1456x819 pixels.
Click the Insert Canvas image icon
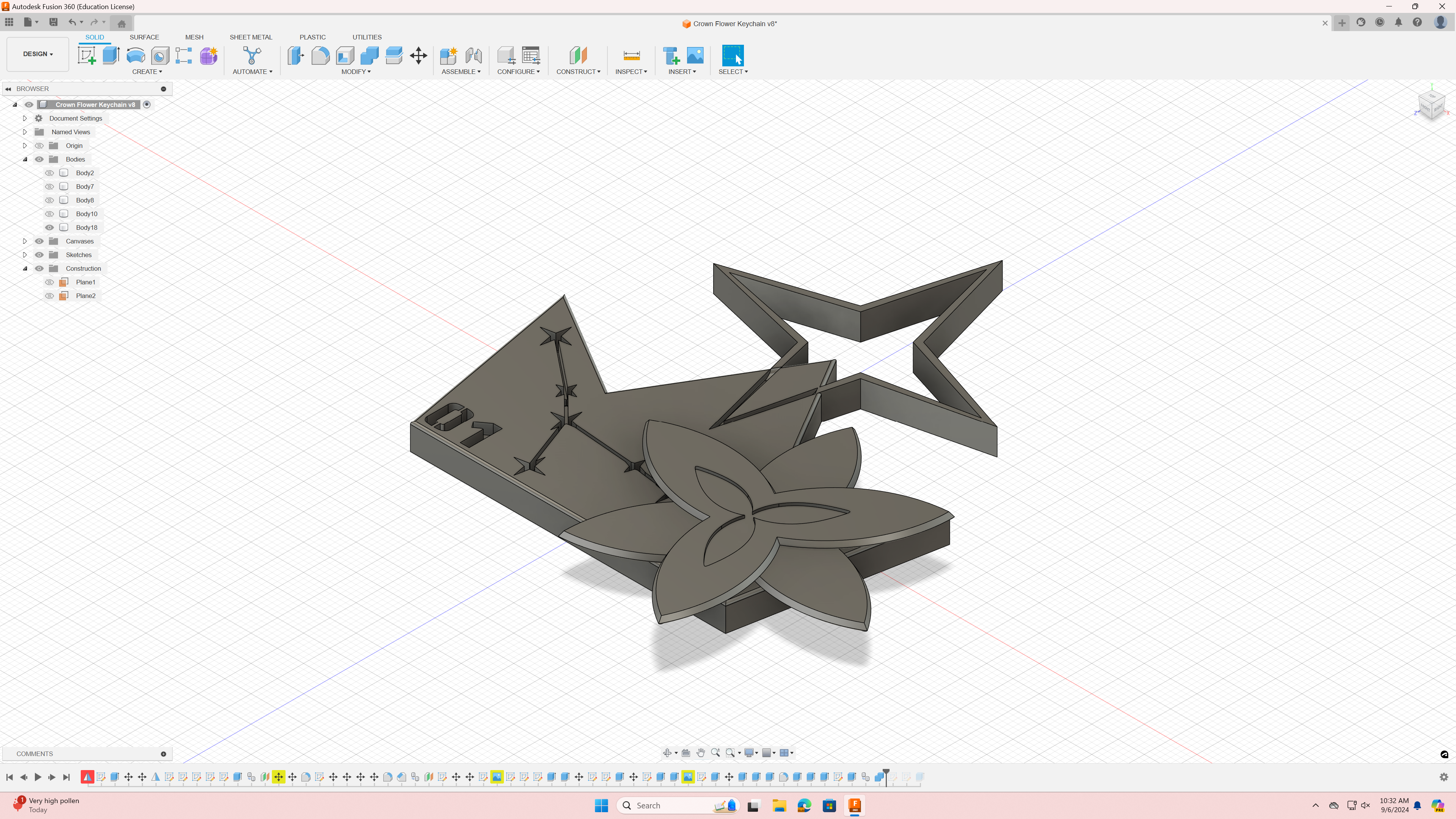[x=695, y=55]
